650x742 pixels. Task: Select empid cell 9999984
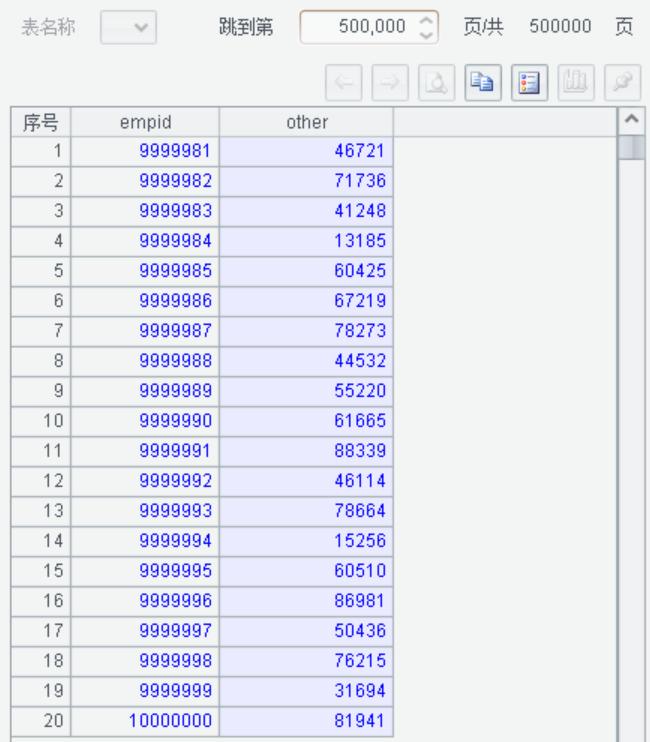145,241
